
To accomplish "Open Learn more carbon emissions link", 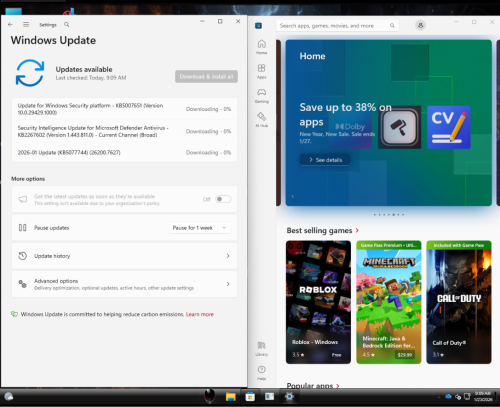I will (x=200, y=314).
